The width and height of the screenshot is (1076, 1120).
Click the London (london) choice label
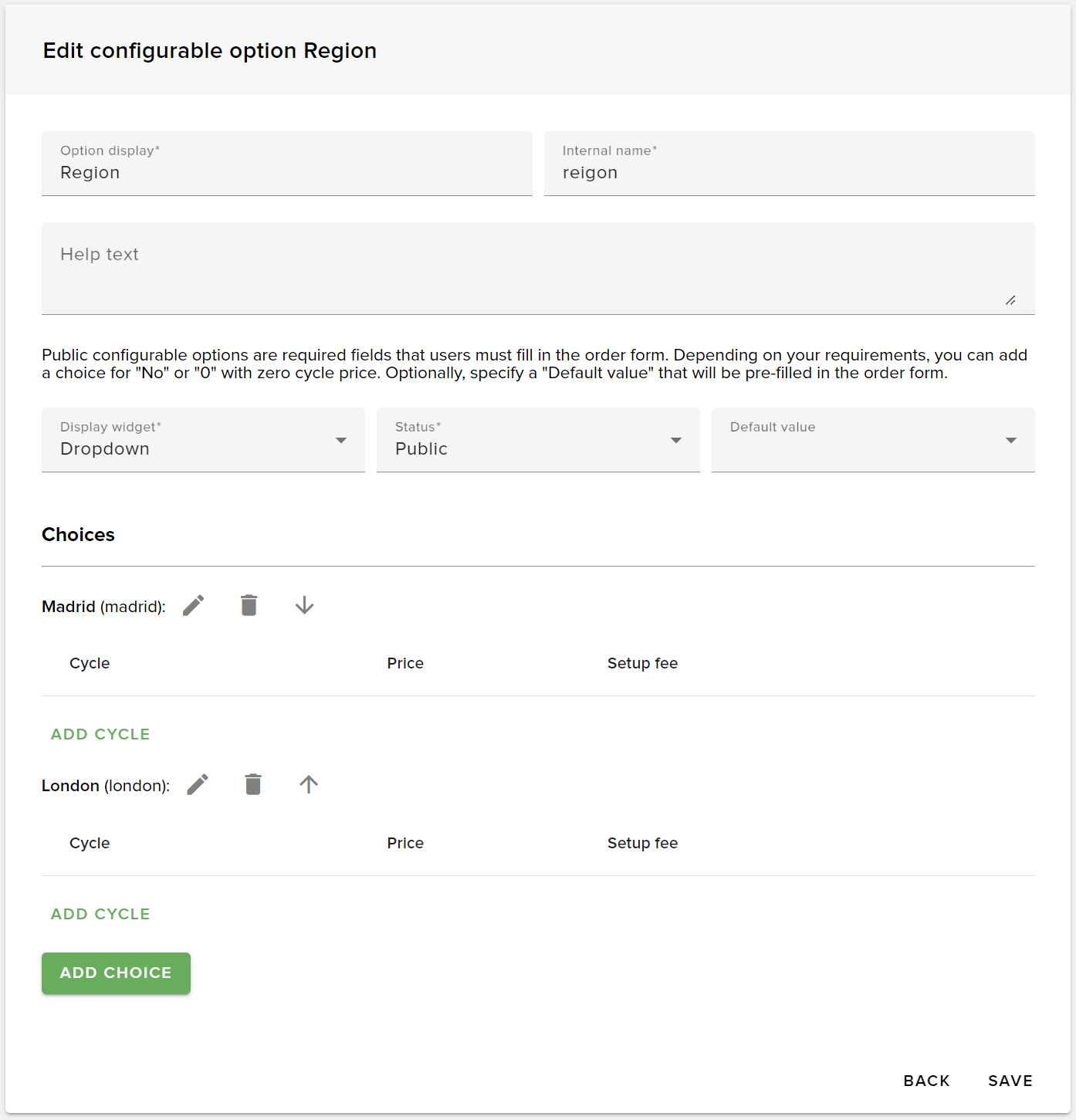point(106,785)
